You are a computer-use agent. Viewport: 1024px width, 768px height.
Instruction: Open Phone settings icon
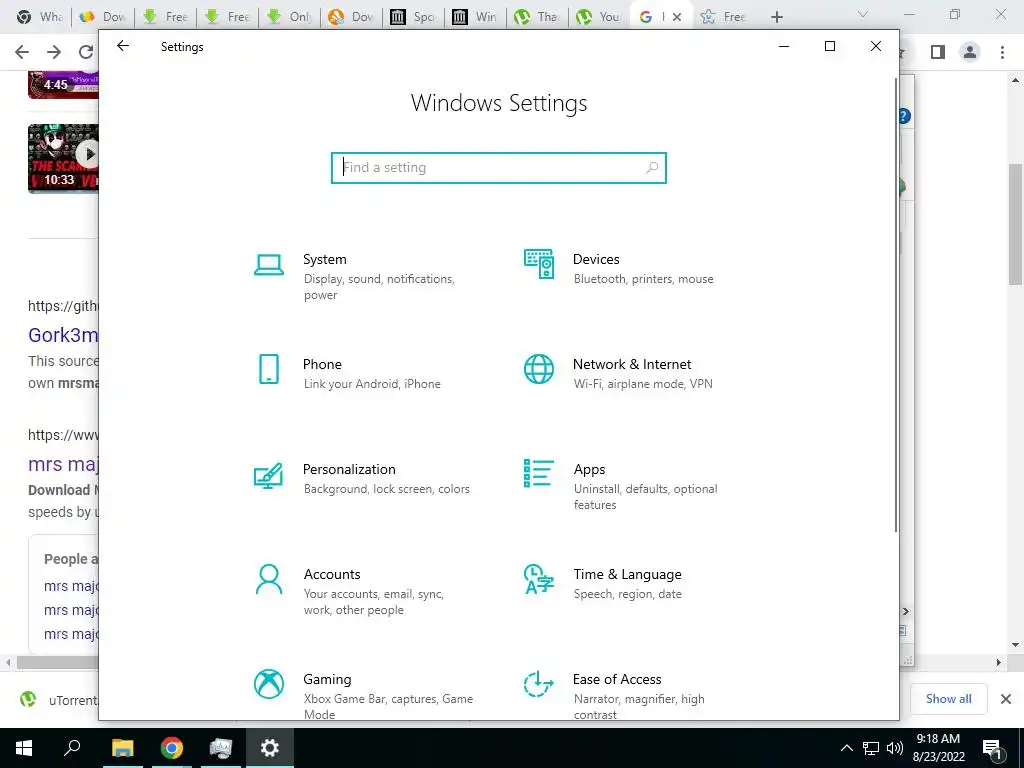pos(268,369)
